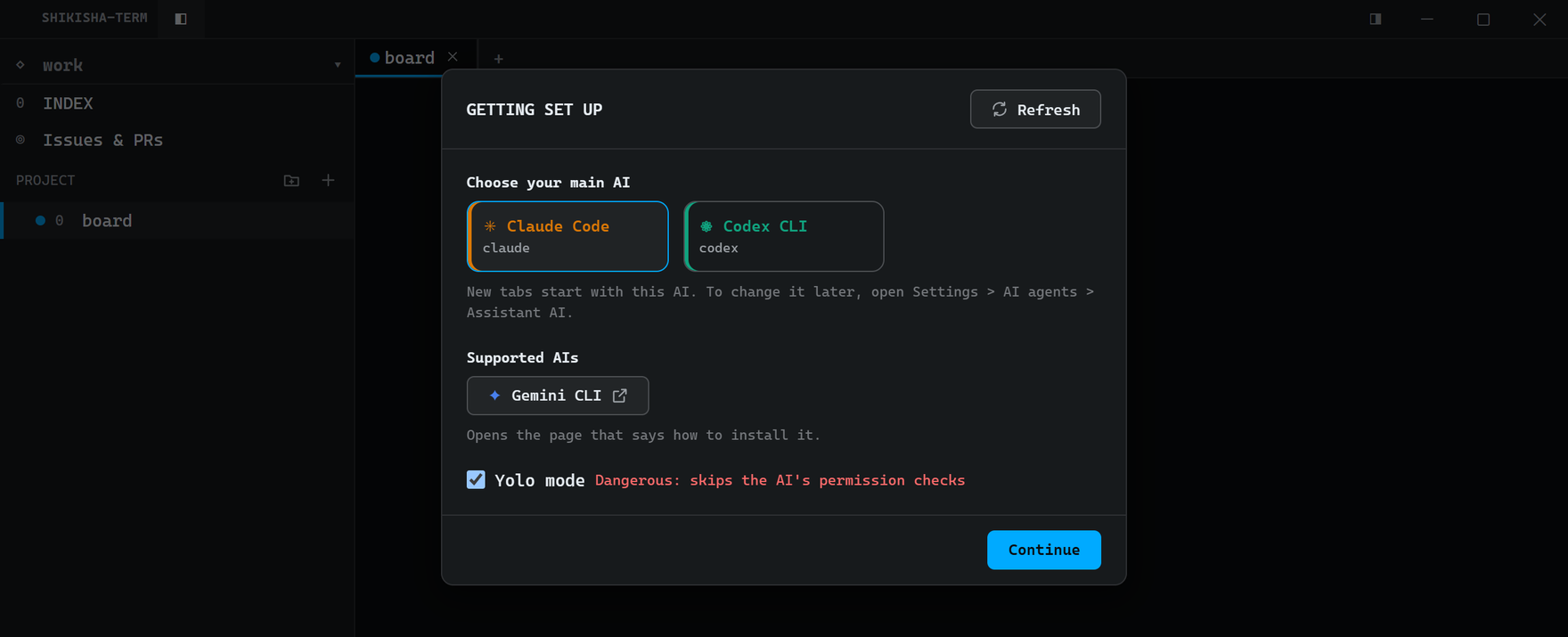Click the SHIKISHA-TERM title label
The height and width of the screenshot is (637, 1568).
(x=94, y=18)
